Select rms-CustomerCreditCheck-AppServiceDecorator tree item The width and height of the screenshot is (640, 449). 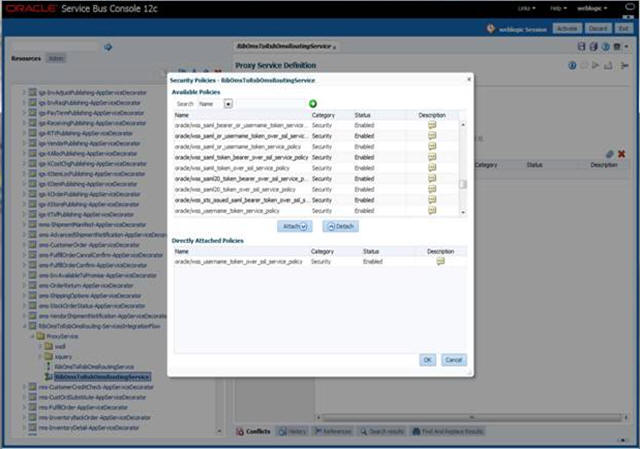coord(96,387)
